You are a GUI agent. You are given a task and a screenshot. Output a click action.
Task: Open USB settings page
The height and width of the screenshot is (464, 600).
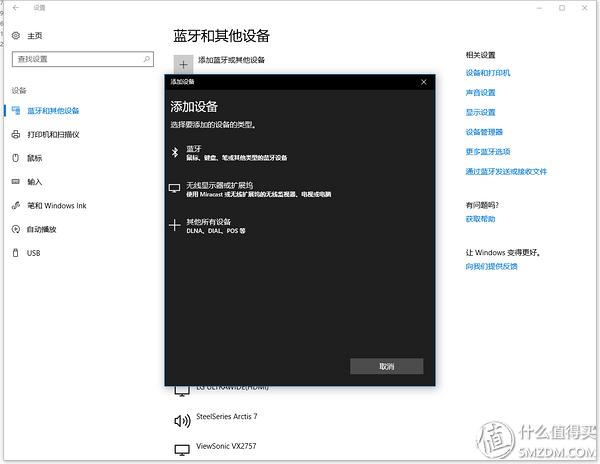(x=34, y=253)
